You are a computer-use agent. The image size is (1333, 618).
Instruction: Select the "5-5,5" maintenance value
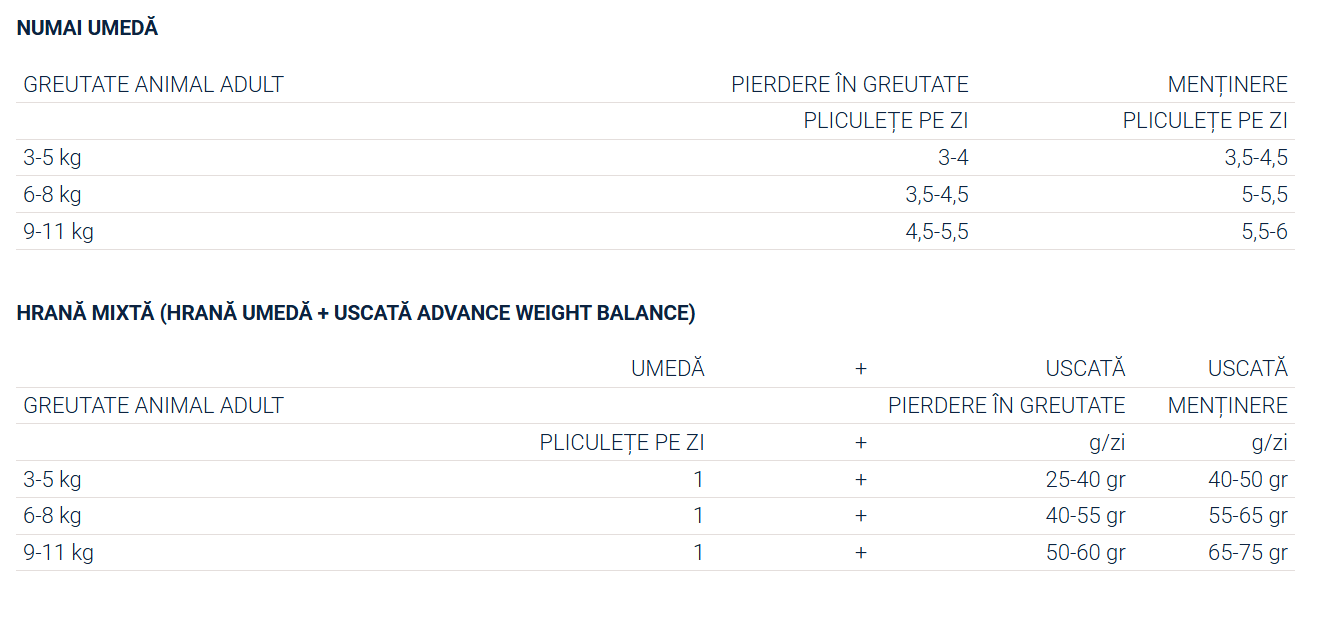click(x=1264, y=195)
